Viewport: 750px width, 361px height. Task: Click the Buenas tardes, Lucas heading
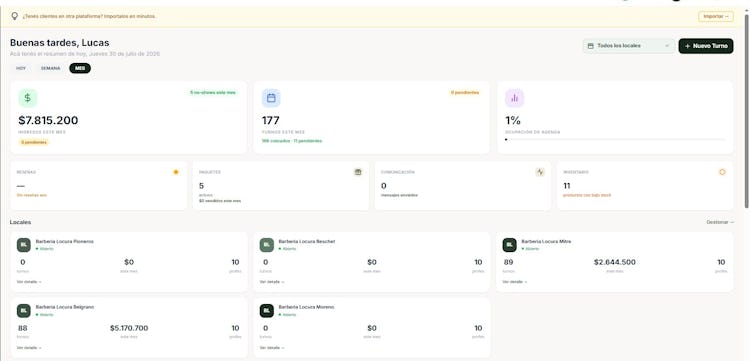pos(59,43)
